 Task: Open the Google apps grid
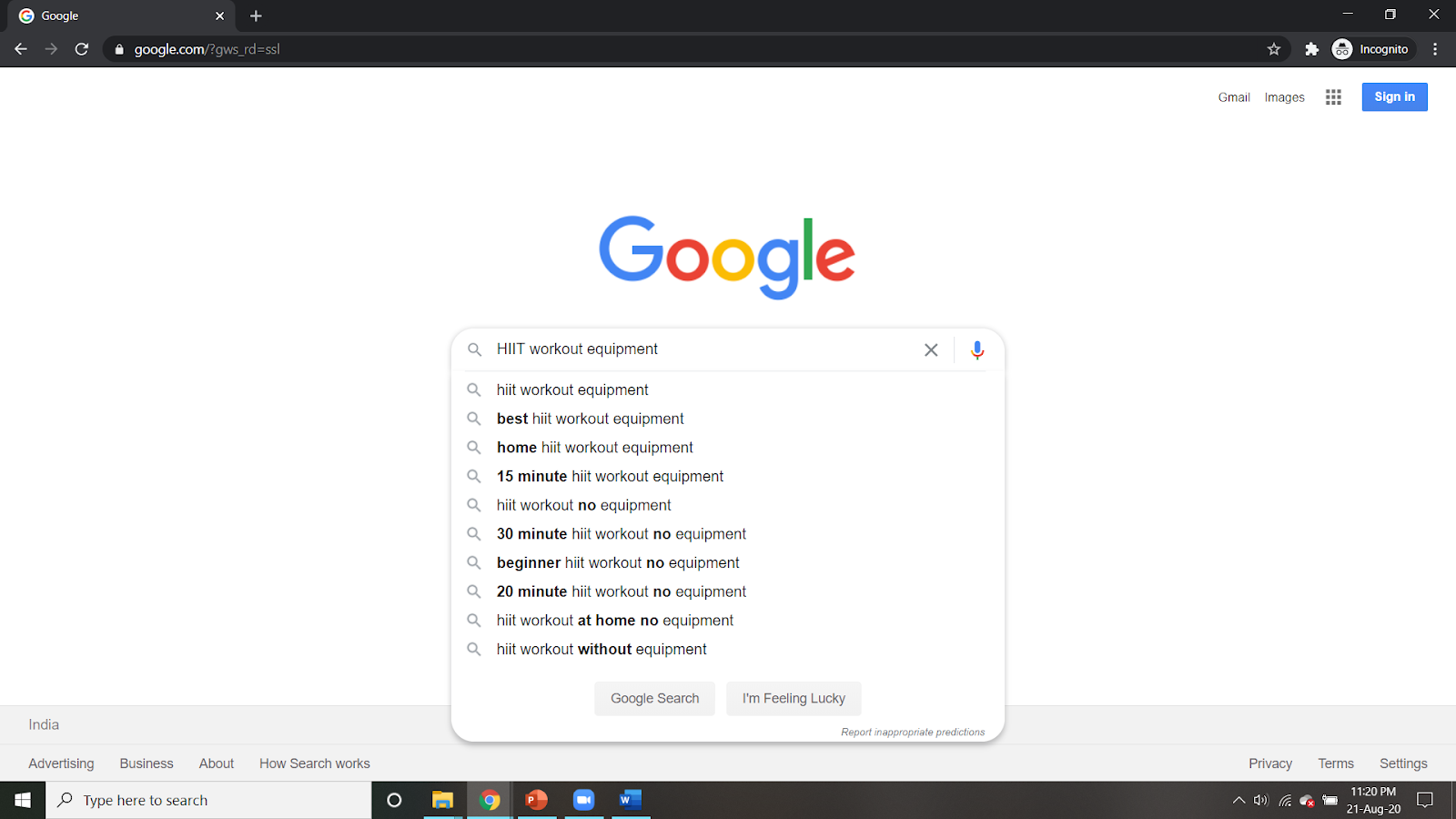[1333, 97]
